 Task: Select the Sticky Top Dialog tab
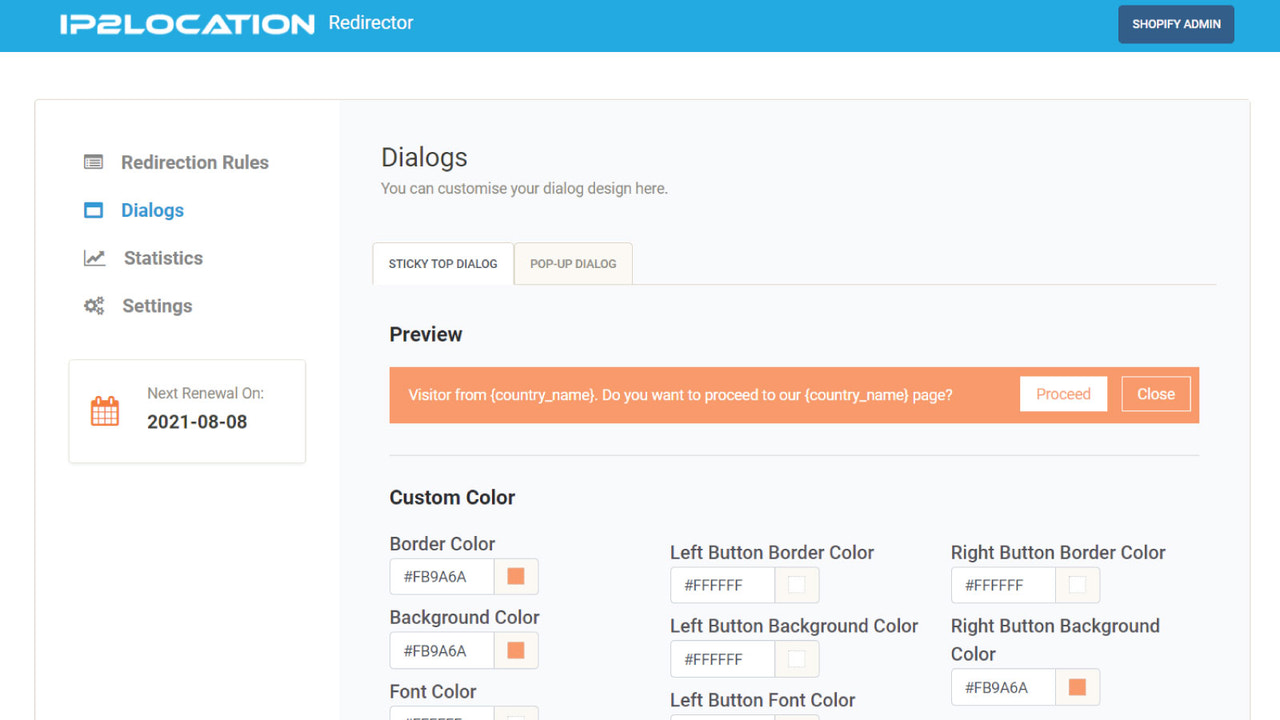[x=442, y=263]
